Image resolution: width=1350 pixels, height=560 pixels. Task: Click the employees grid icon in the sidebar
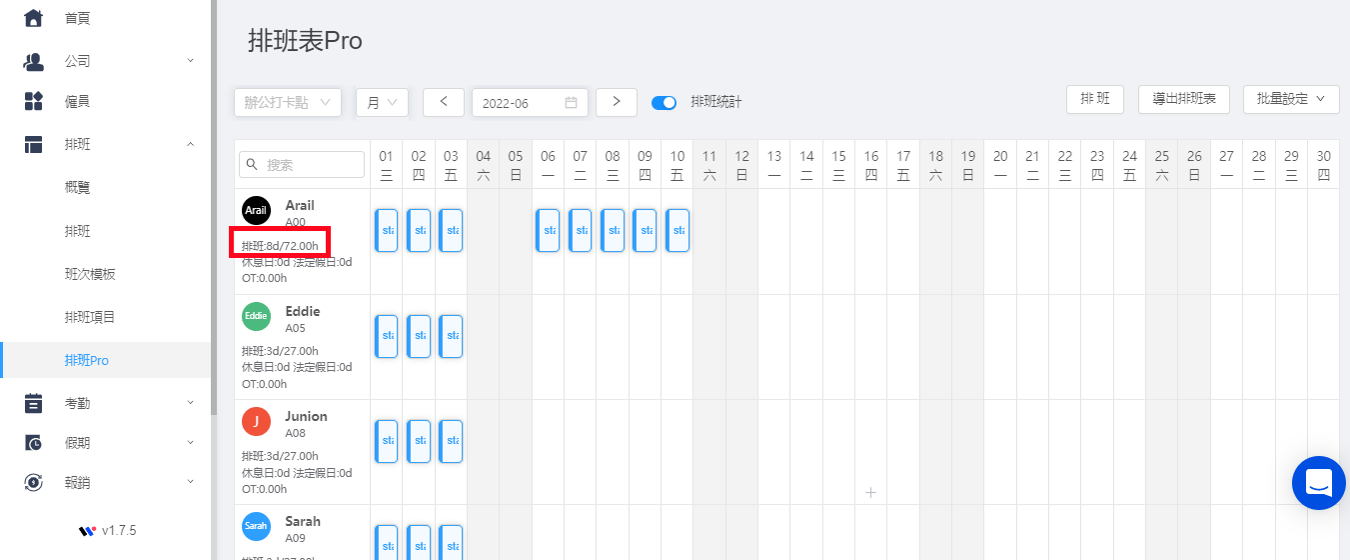tap(33, 101)
